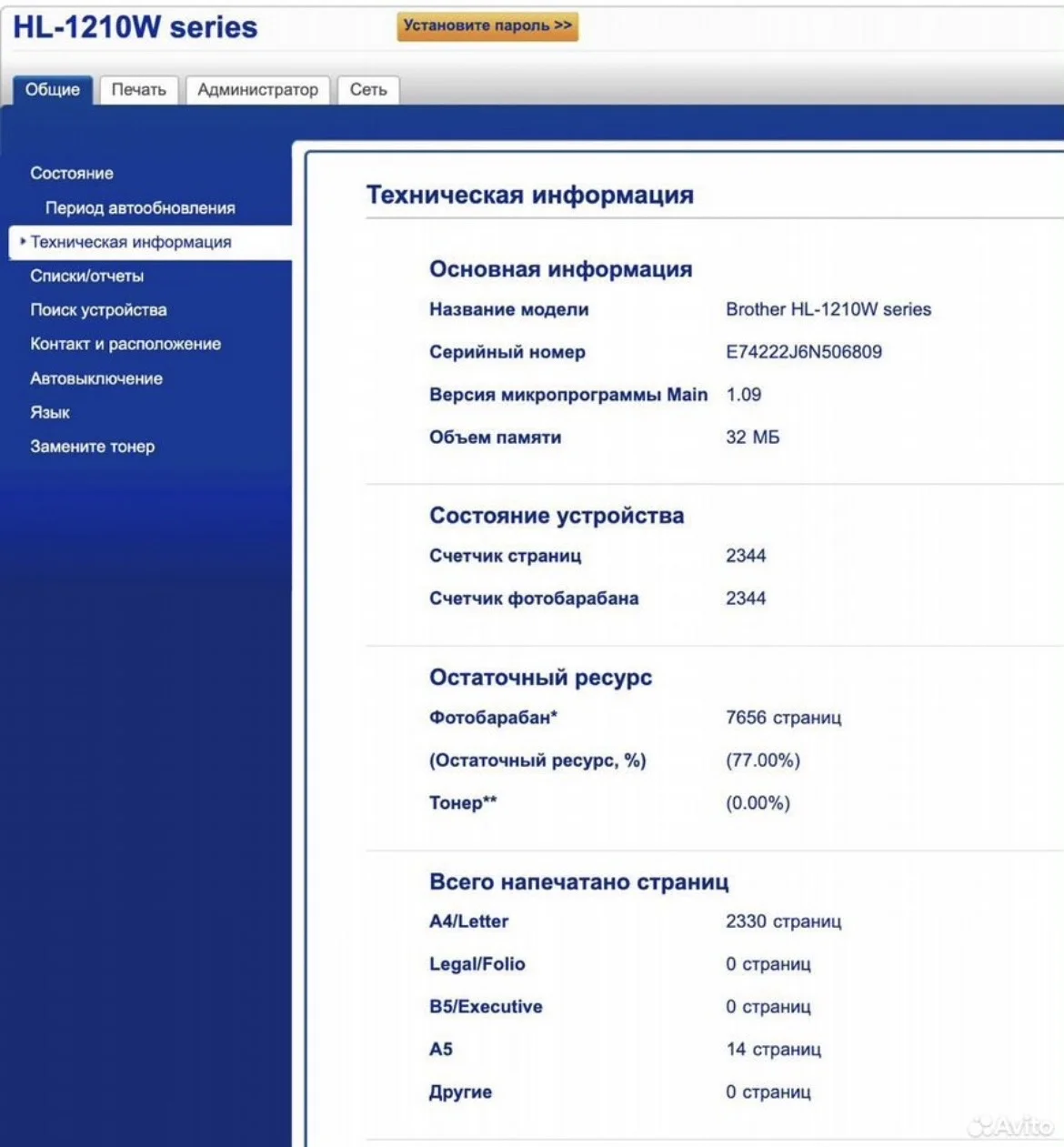
Task: Click the Серийный номер label
Action: click(x=507, y=352)
